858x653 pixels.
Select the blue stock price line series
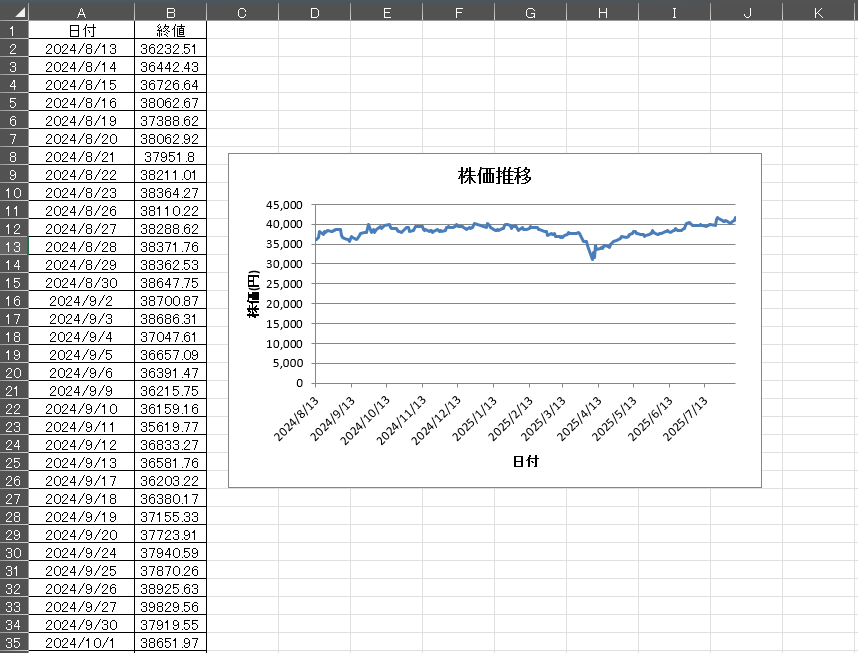[x=525, y=228]
